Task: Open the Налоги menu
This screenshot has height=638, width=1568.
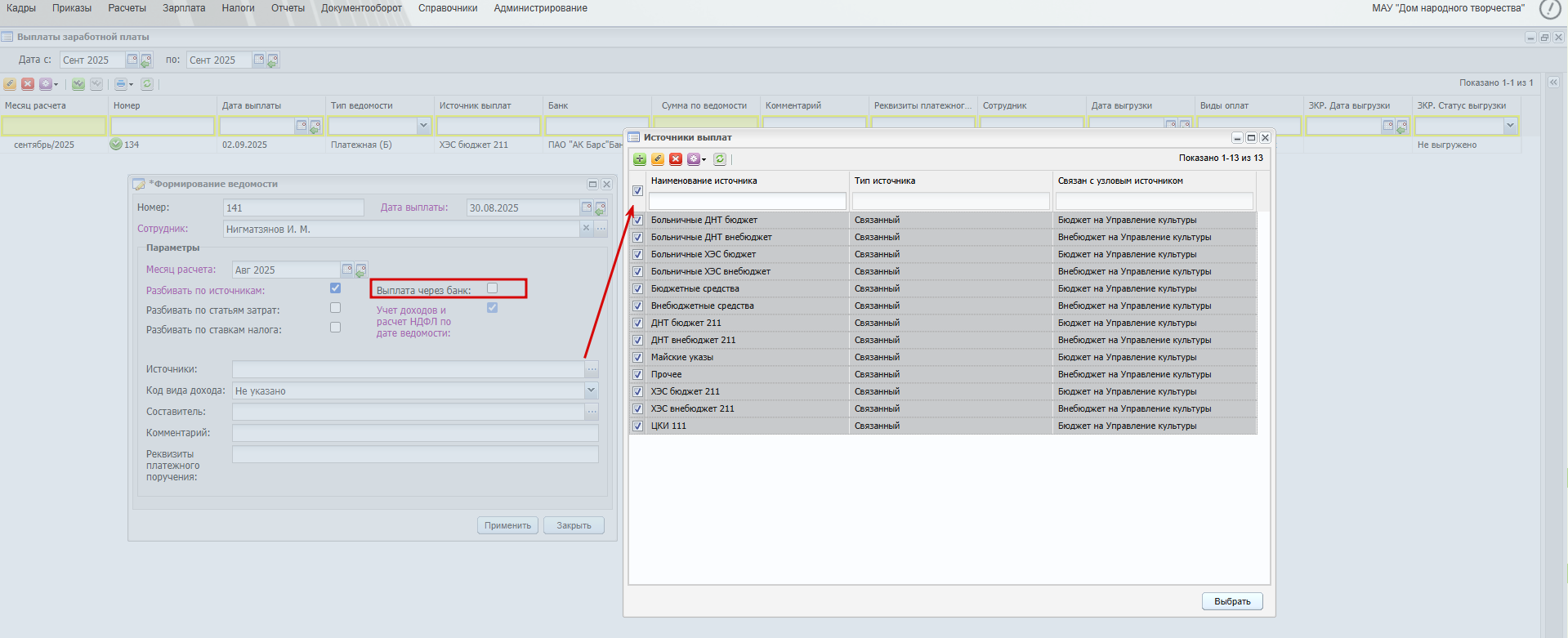Action: click(238, 8)
